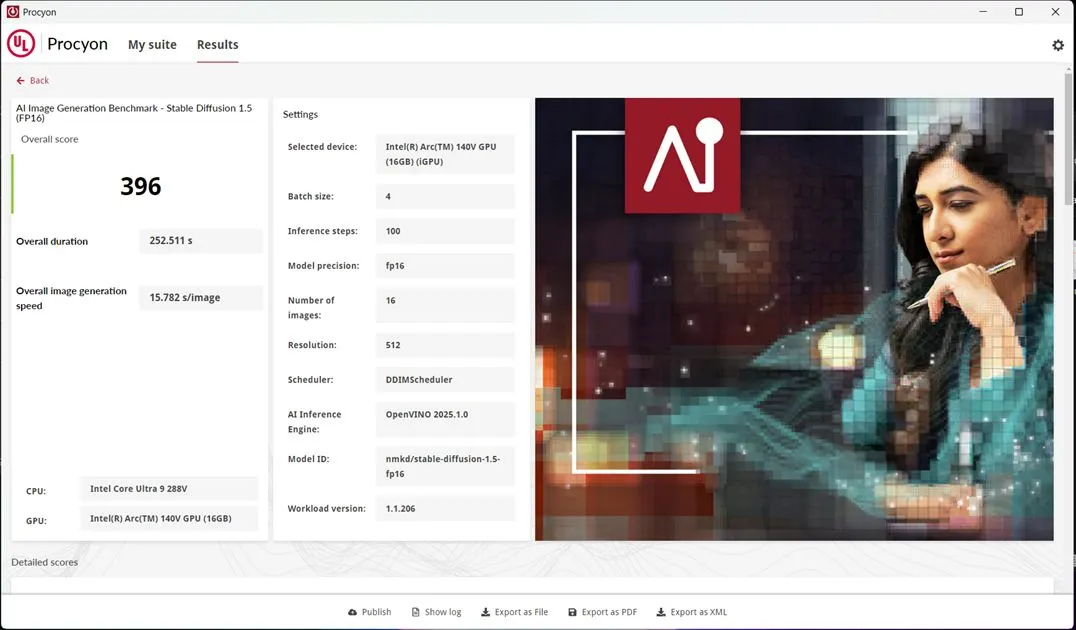The height and width of the screenshot is (630, 1076).
Task: Click the Workload version 1.1.206
Action: [445, 509]
